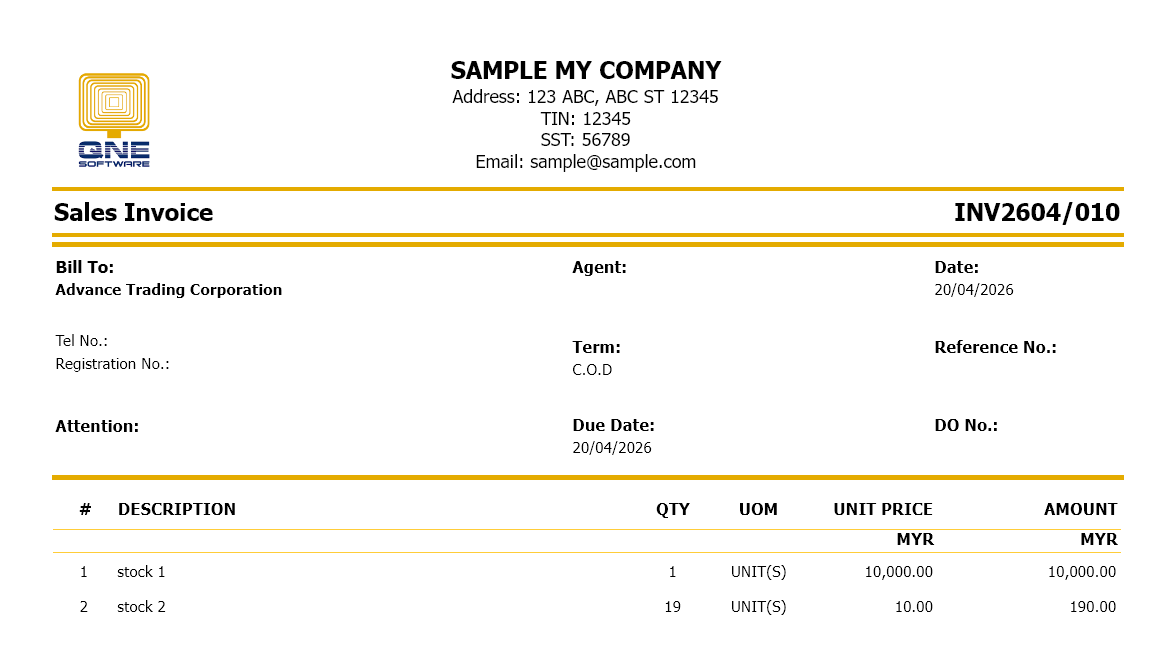1168x668 pixels.
Task: Click the QNE Software logo
Action: coord(114,119)
